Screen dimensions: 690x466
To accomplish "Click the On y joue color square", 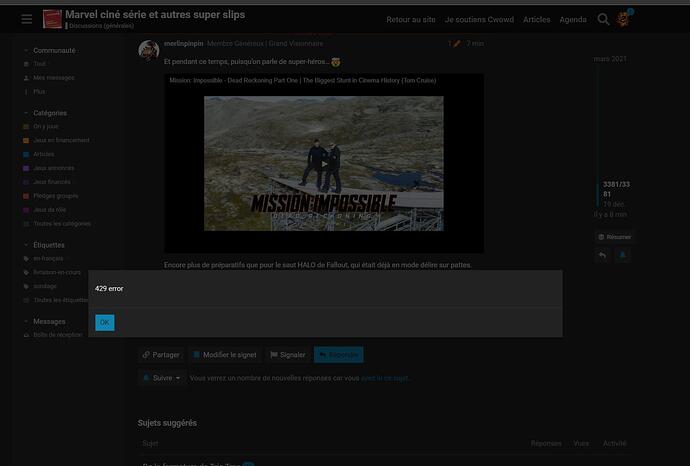I will point(26,126).
